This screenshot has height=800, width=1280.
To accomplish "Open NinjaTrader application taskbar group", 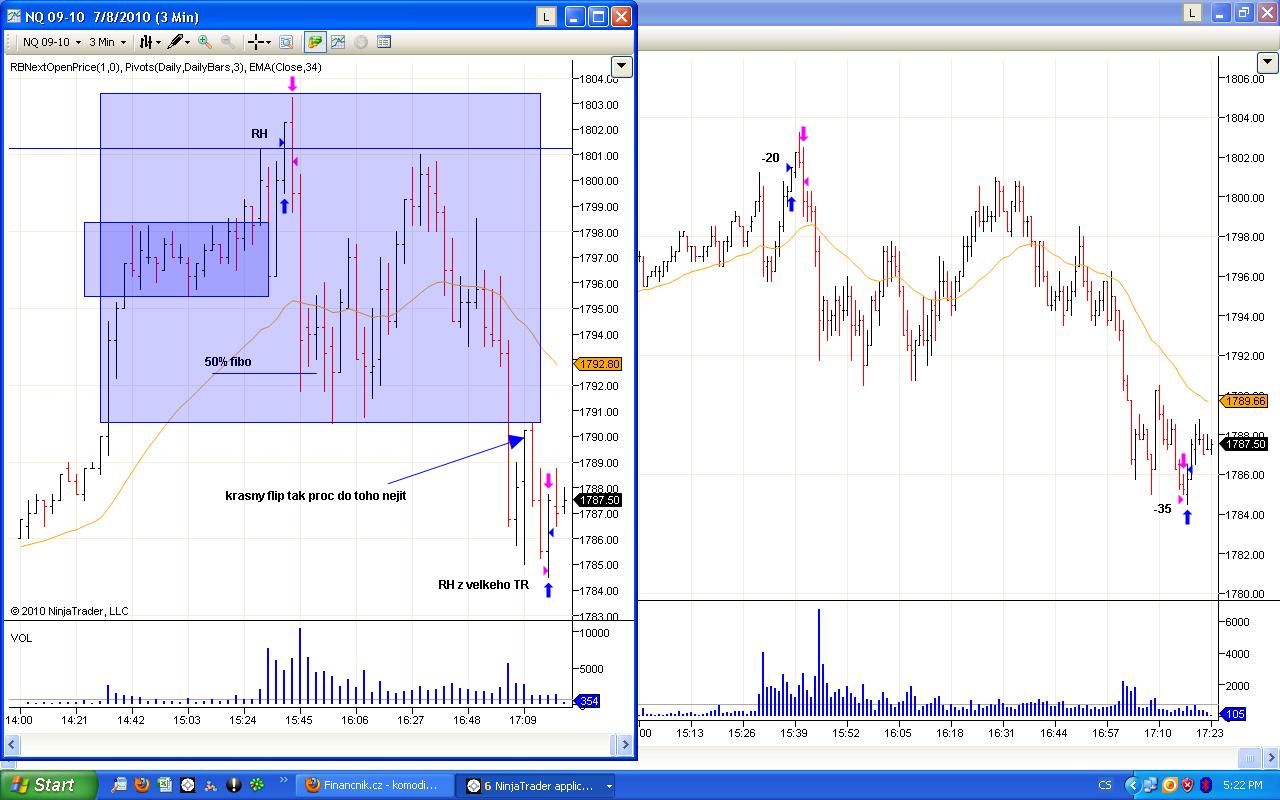I will click(x=538, y=785).
